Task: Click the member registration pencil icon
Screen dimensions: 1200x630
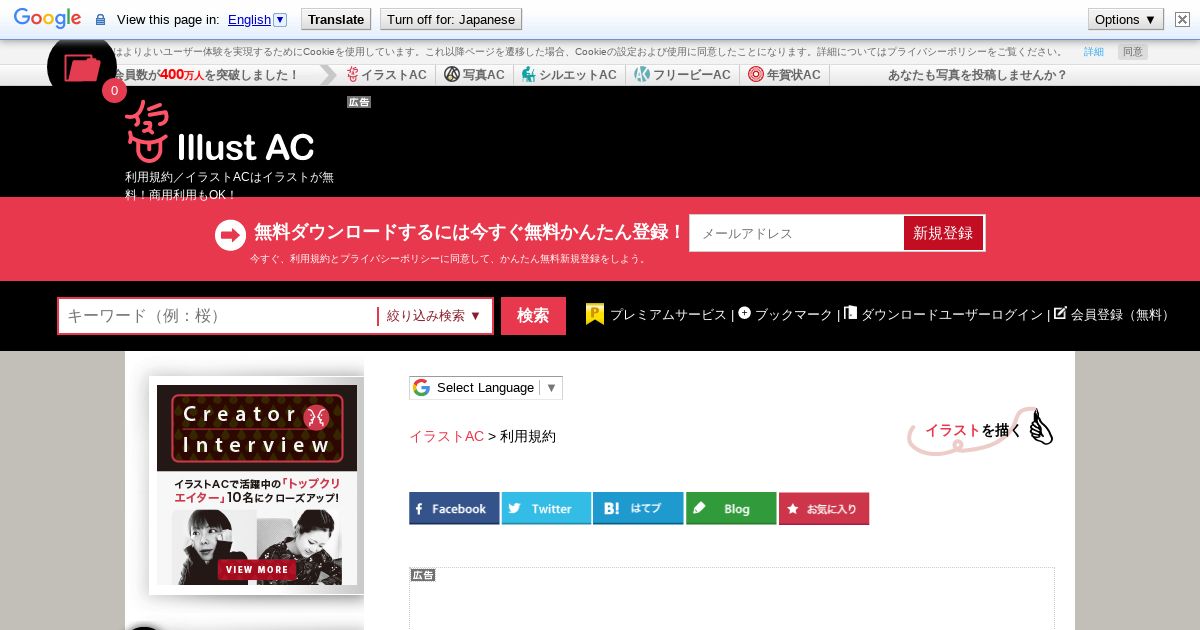Action: 1060,313
